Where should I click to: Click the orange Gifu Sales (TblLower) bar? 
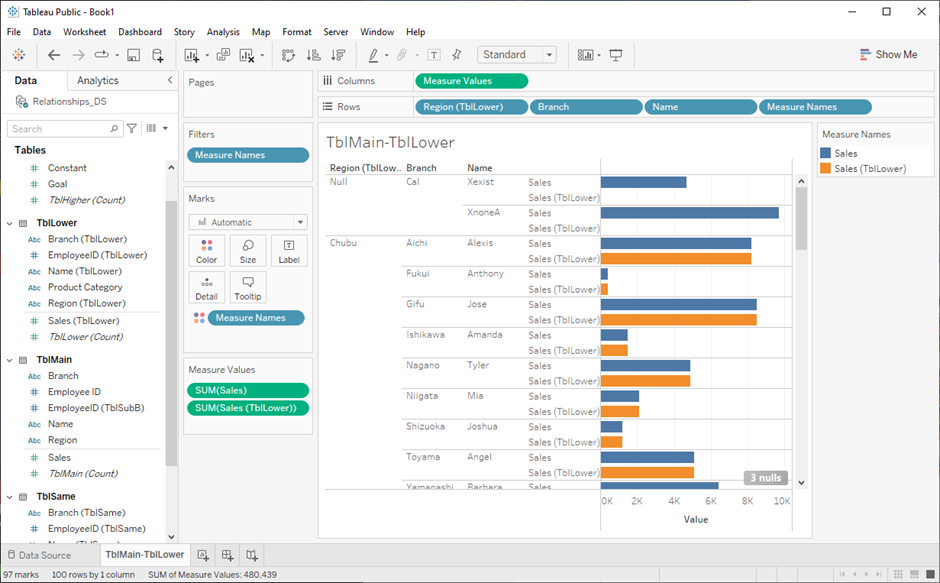click(679, 320)
